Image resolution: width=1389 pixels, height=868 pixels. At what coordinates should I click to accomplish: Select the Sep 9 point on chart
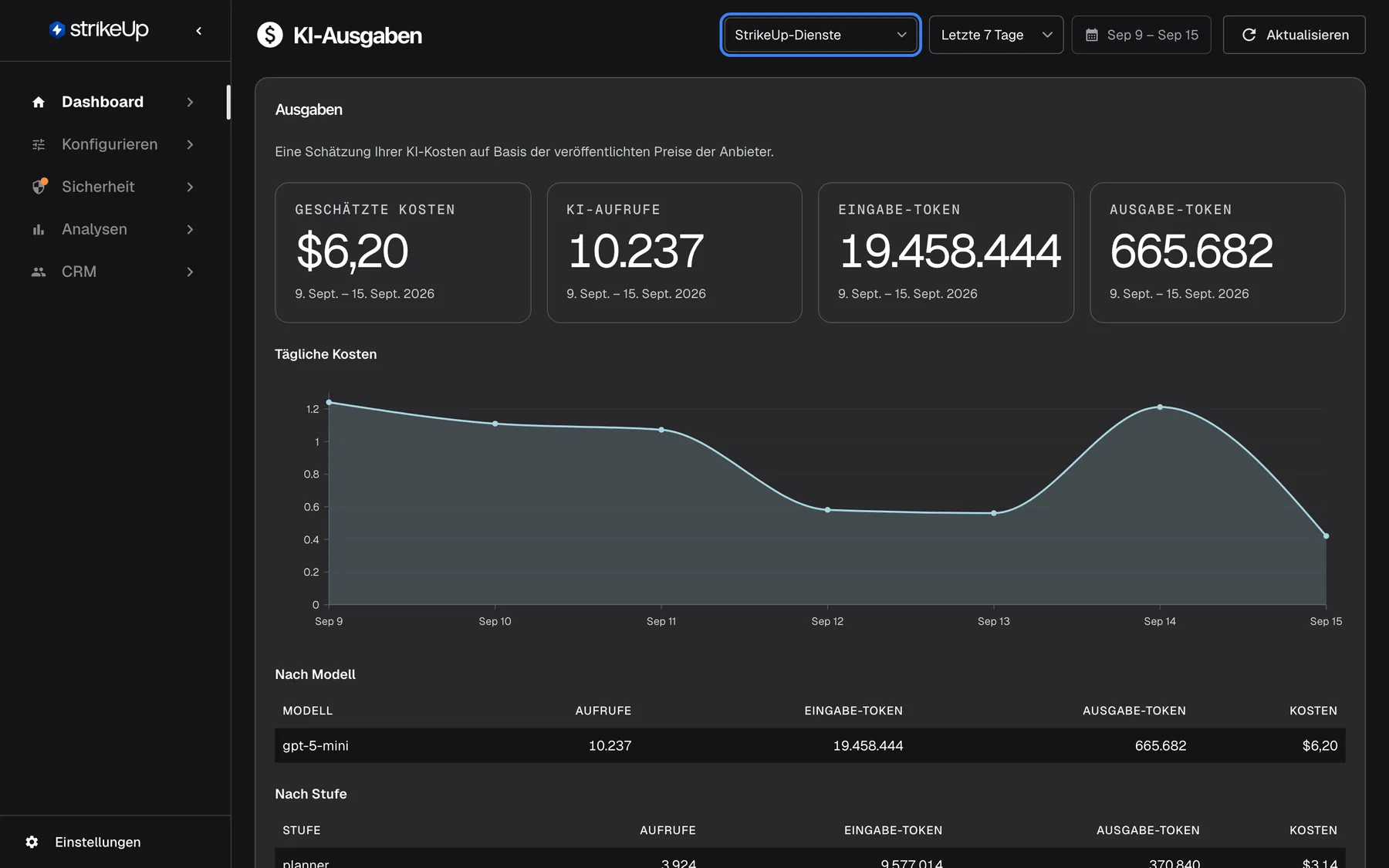pyautogui.click(x=329, y=402)
